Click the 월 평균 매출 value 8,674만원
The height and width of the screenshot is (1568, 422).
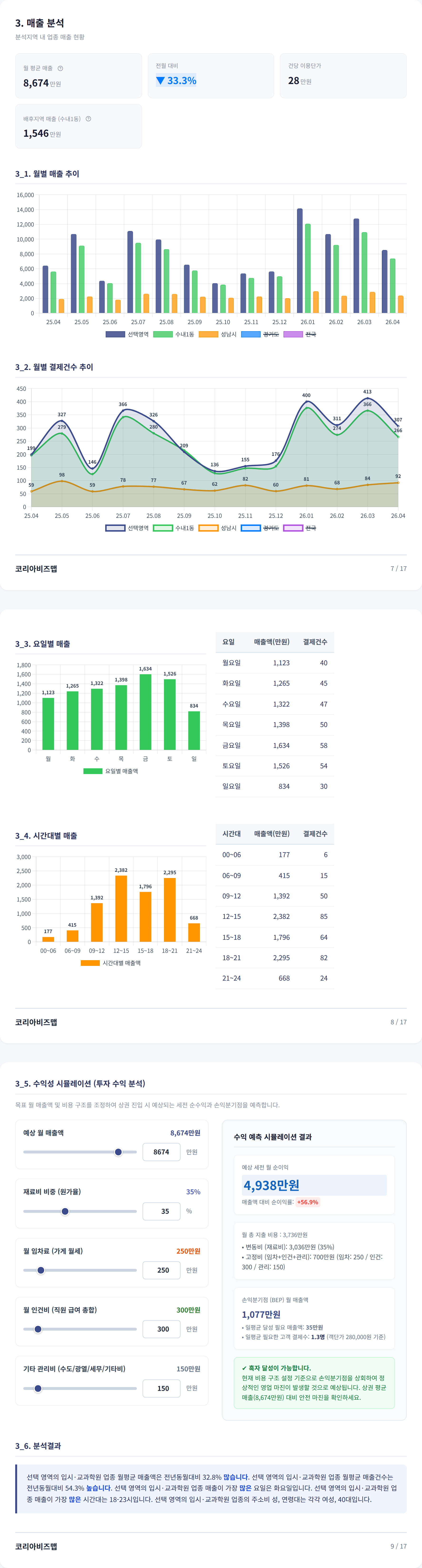[x=42, y=83]
